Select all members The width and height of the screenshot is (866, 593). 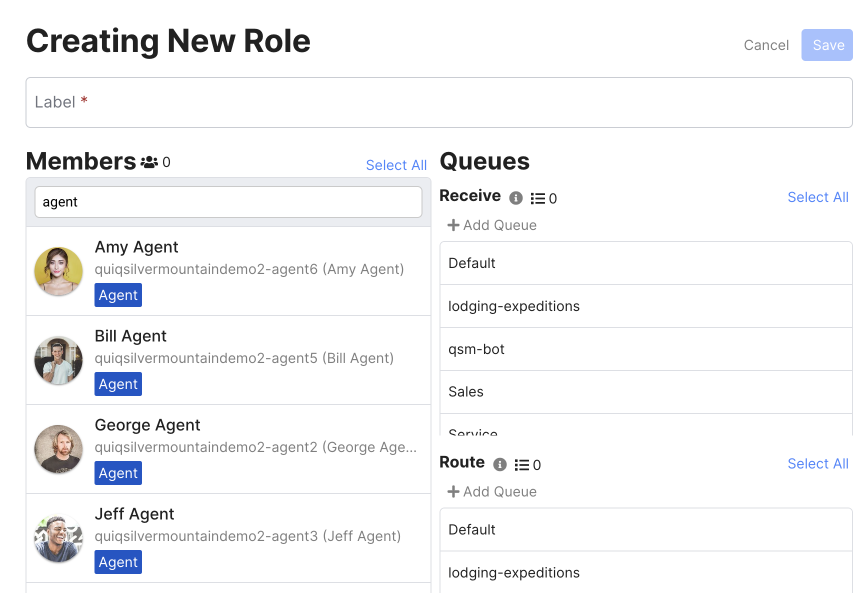[396, 165]
